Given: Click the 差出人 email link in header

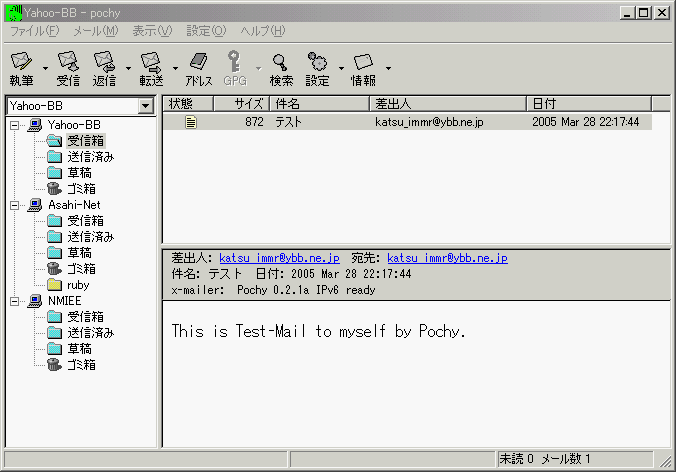Looking at the screenshot, I should click(x=279, y=258).
